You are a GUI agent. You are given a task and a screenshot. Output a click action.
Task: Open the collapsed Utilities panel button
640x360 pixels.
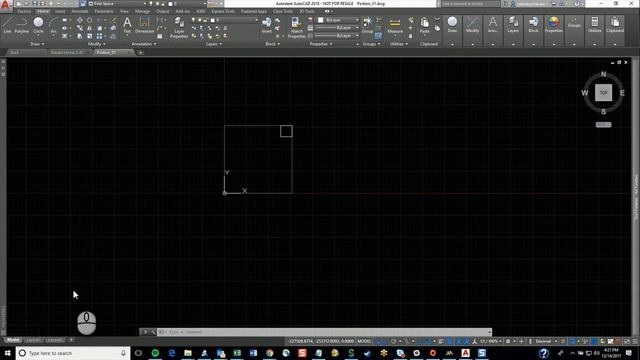pyautogui.click(x=595, y=31)
